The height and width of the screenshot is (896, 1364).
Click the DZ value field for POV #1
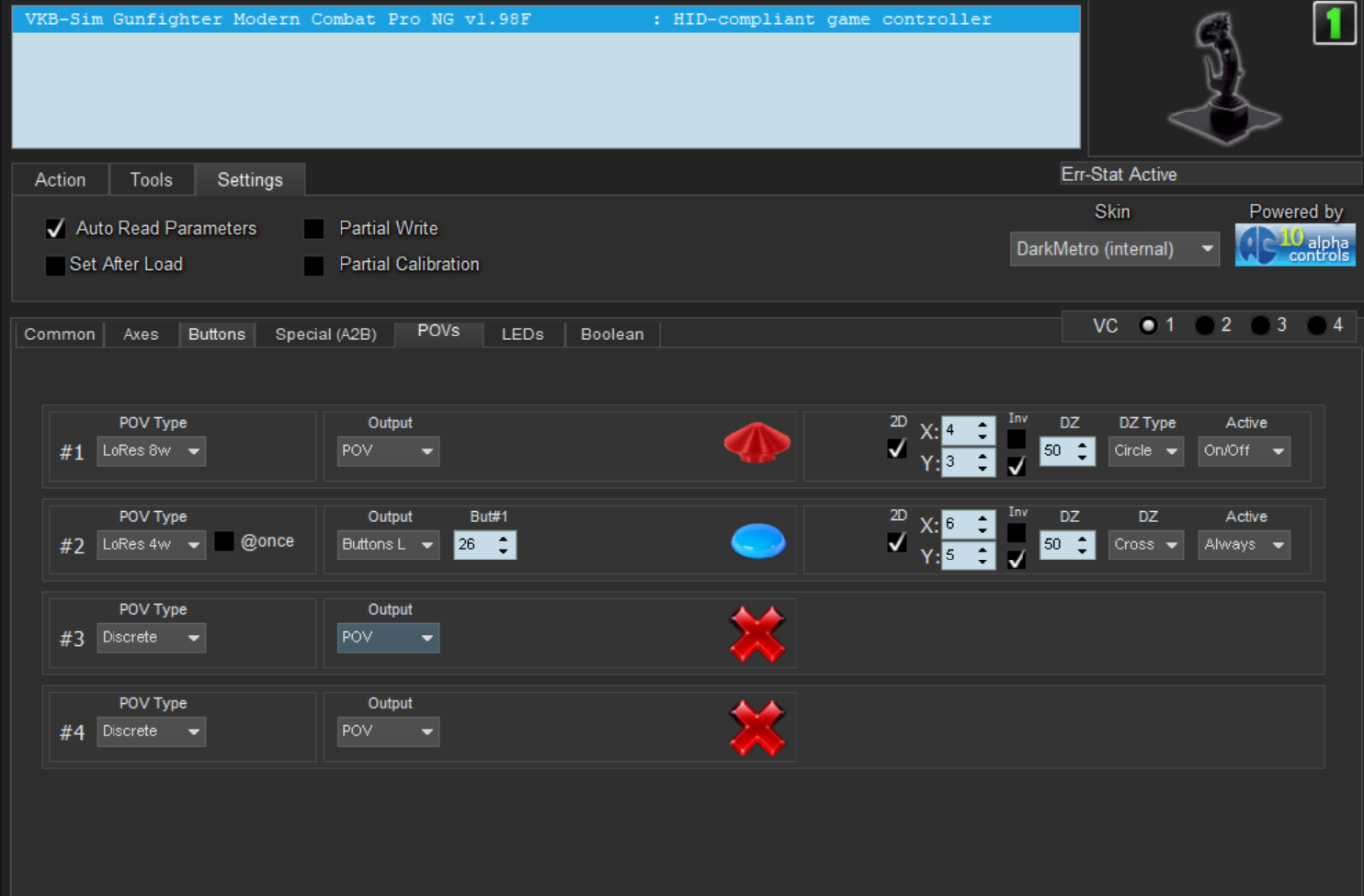(1067, 451)
